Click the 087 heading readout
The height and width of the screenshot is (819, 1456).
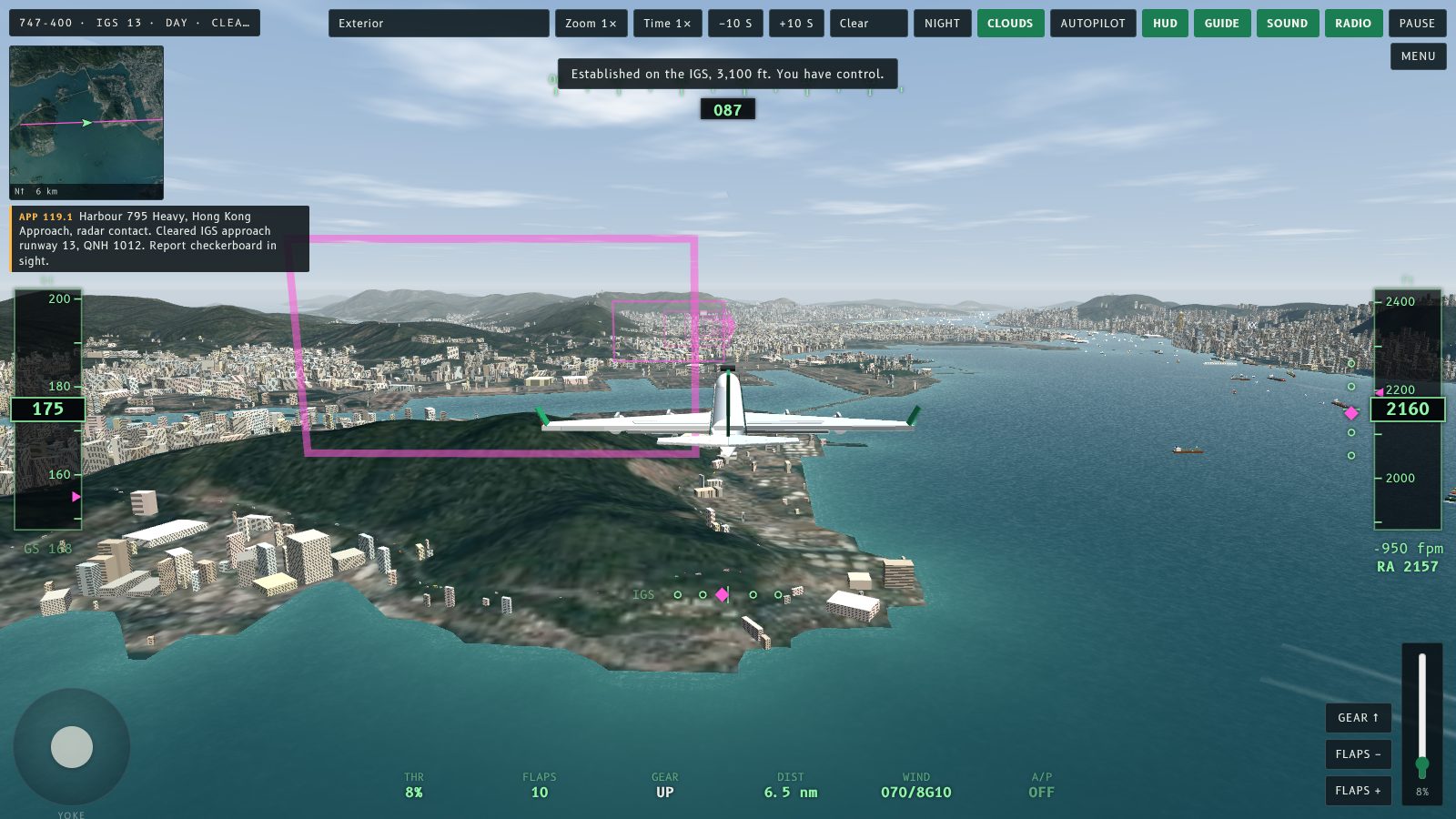pyautogui.click(x=727, y=110)
